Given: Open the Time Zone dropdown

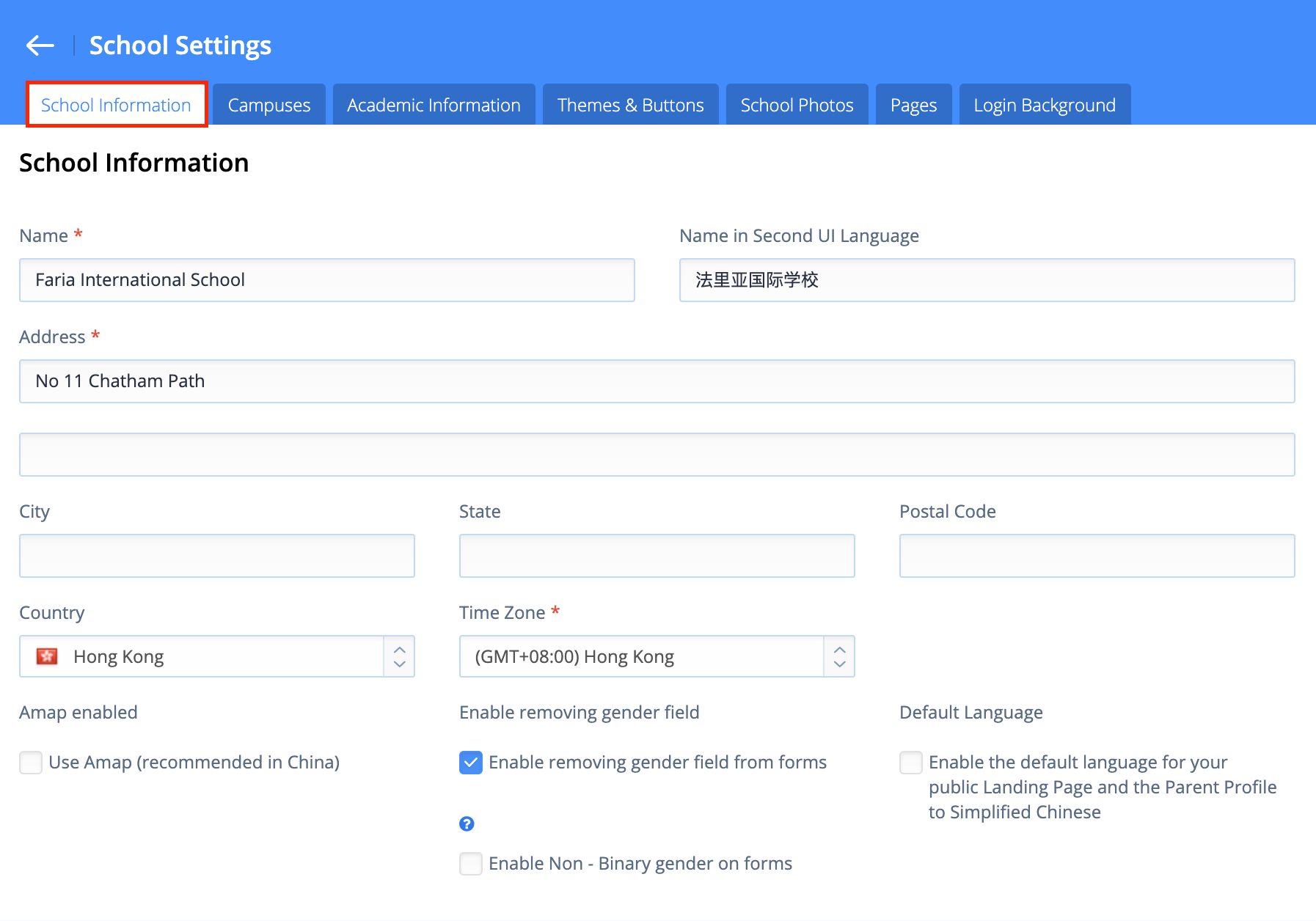Looking at the screenshot, I should [657, 656].
